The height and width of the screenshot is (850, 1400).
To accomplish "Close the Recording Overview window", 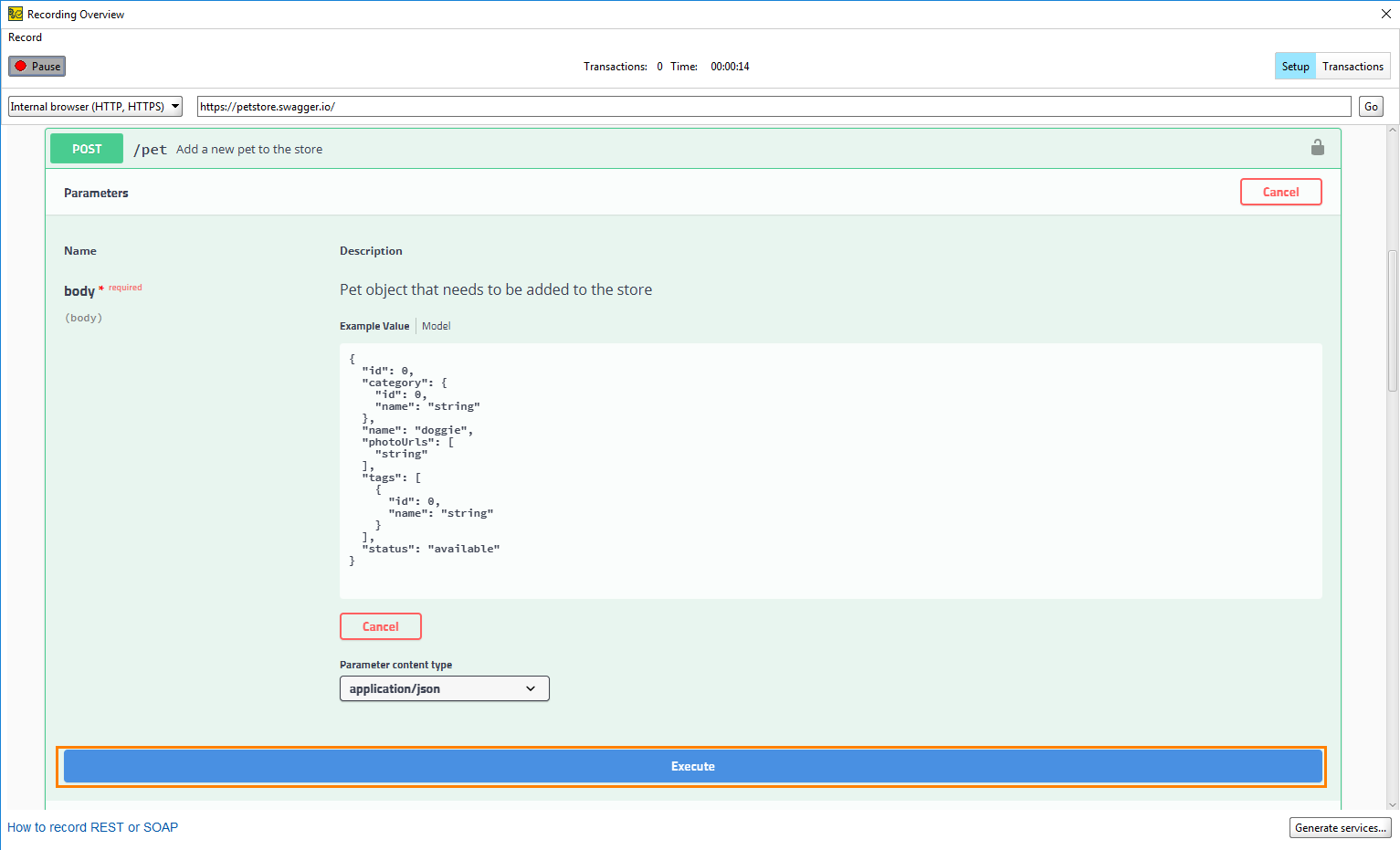I will (x=1385, y=14).
